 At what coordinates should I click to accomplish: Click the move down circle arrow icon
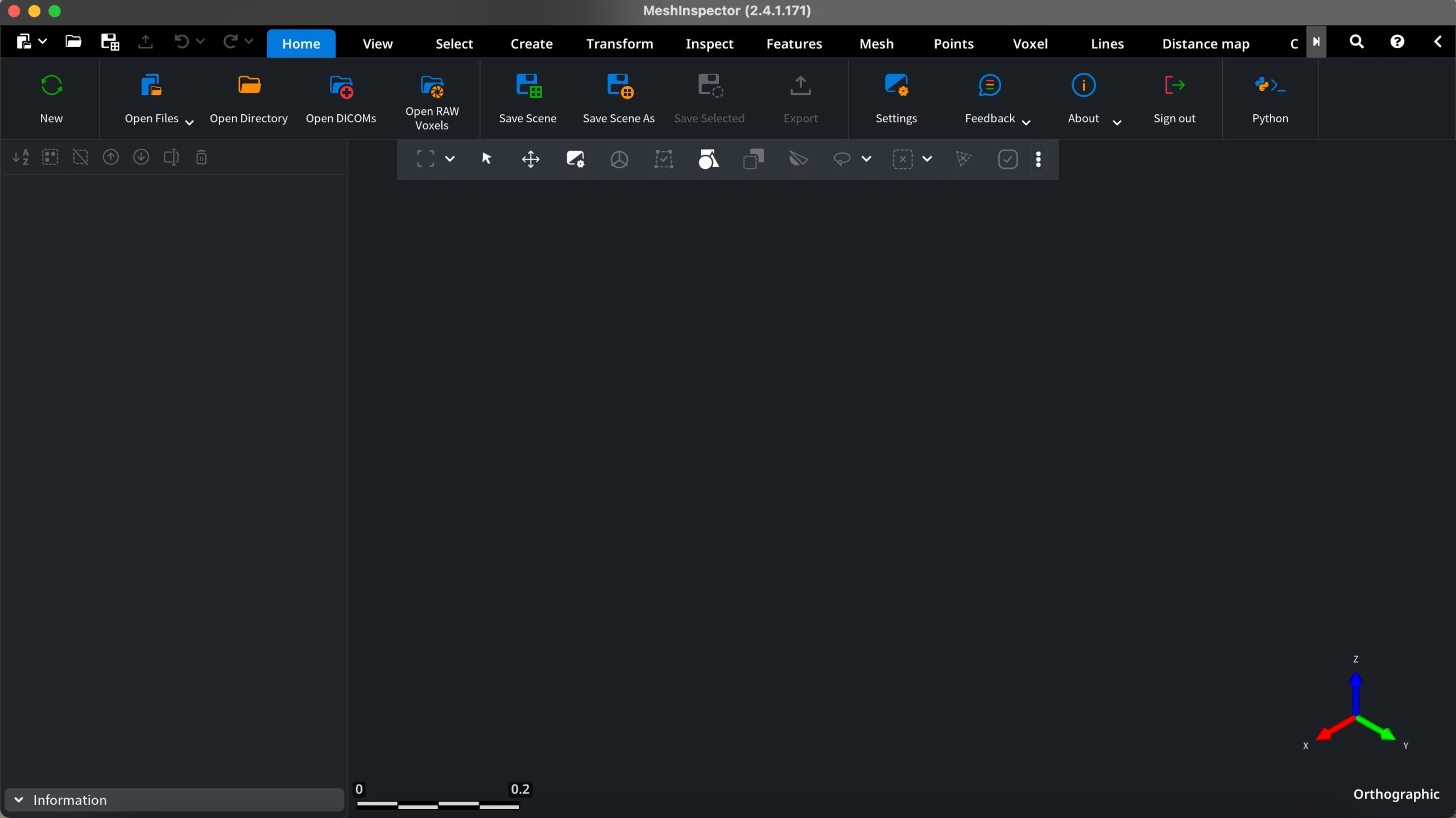coord(141,157)
